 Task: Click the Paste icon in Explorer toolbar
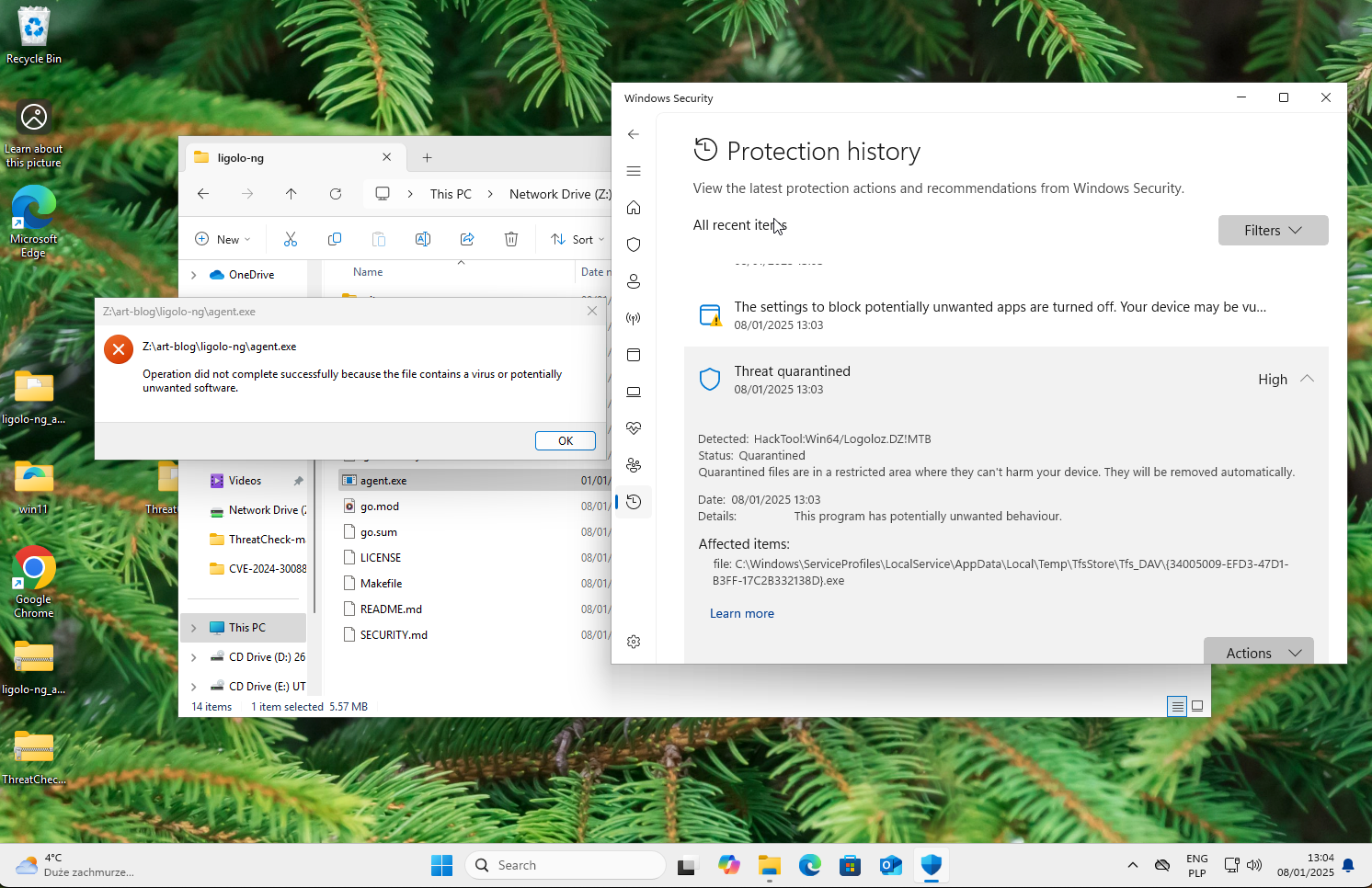379,239
